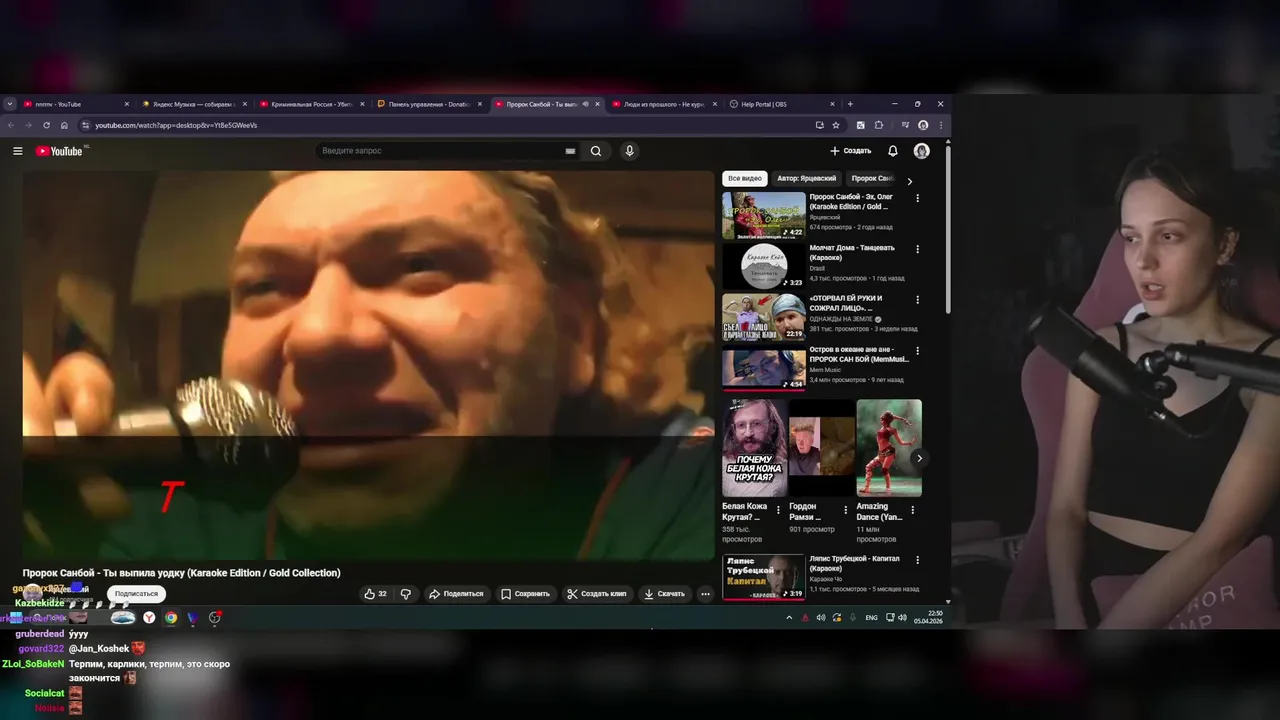Open the account avatar menu on YouTube
1280x720 pixels.
(922, 151)
